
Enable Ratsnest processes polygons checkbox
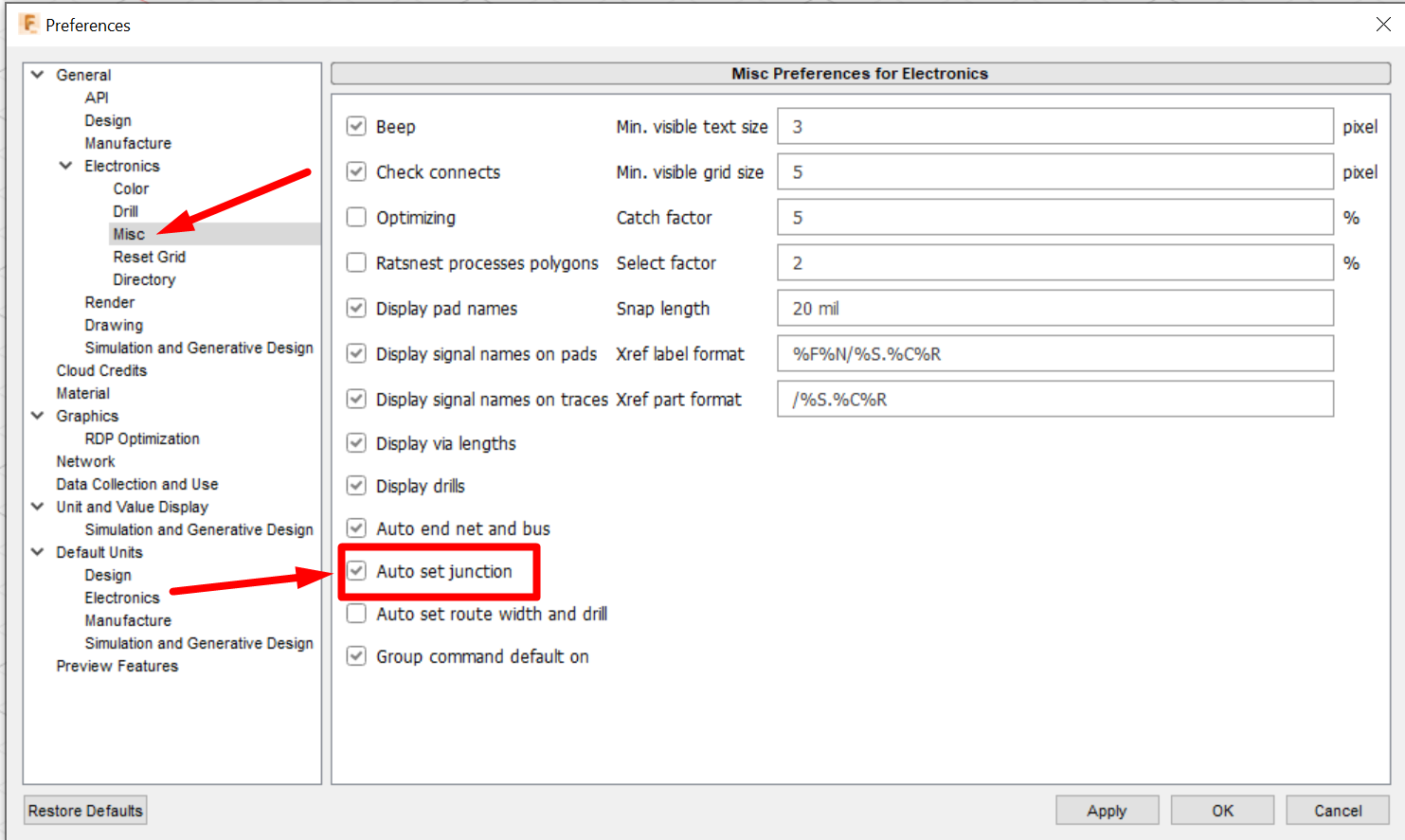pyautogui.click(x=356, y=262)
